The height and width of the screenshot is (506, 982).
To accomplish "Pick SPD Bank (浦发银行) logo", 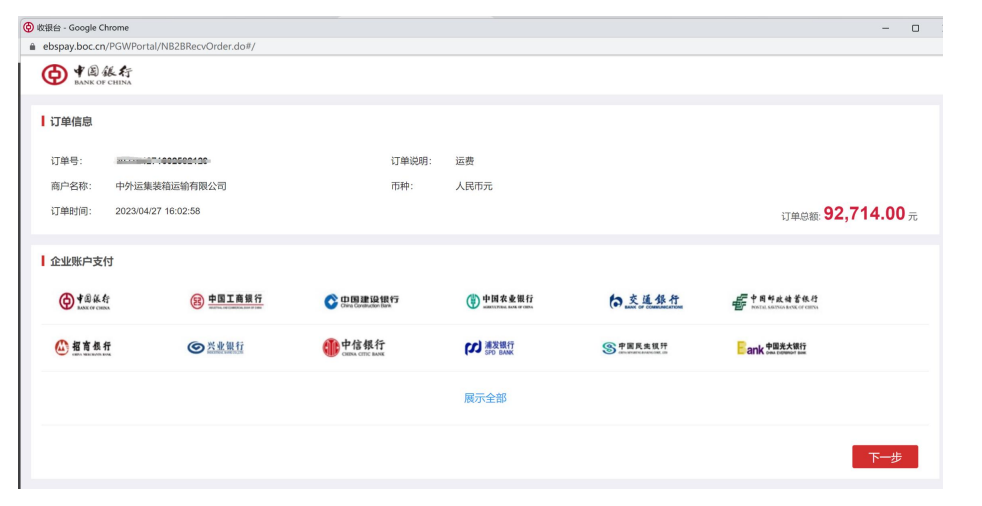I will tap(489, 348).
